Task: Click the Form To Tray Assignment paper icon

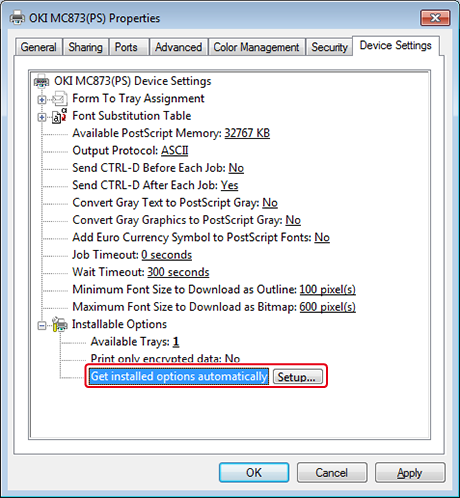Action: coord(60,99)
